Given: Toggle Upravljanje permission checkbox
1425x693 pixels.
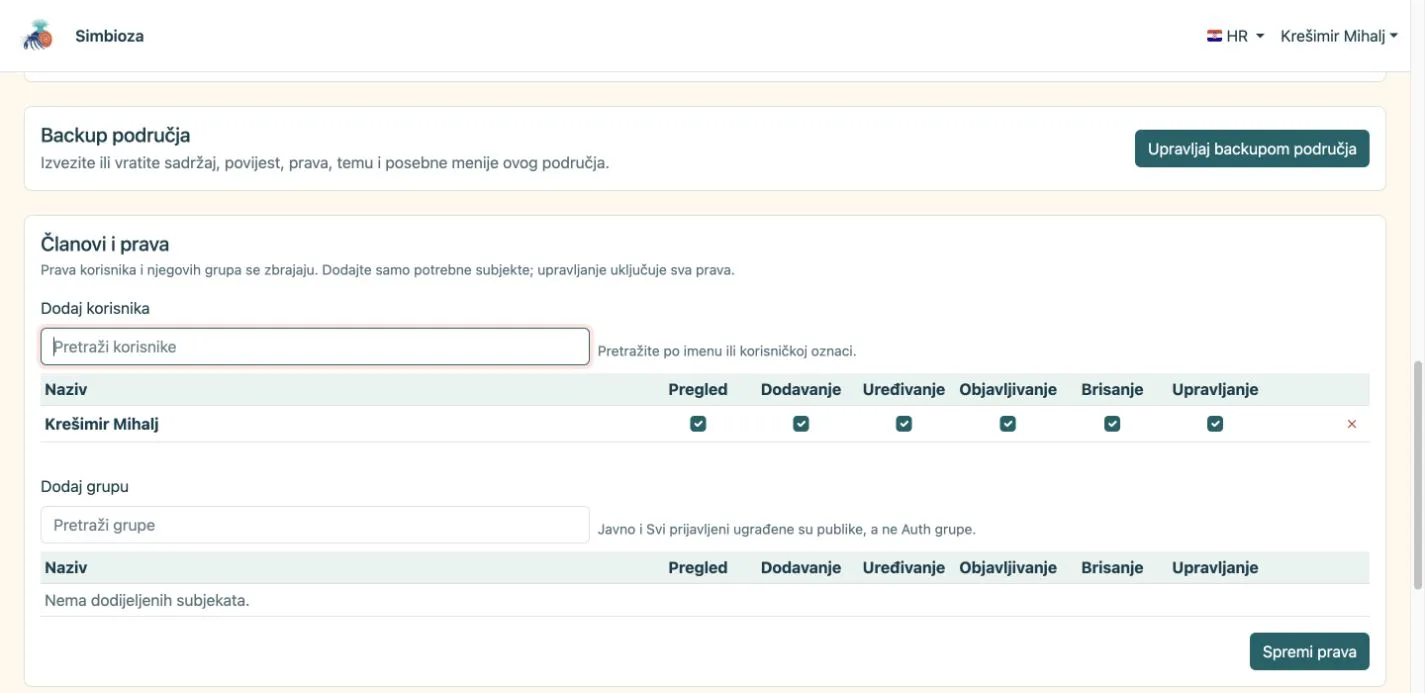Looking at the screenshot, I should (x=1215, y=424).
